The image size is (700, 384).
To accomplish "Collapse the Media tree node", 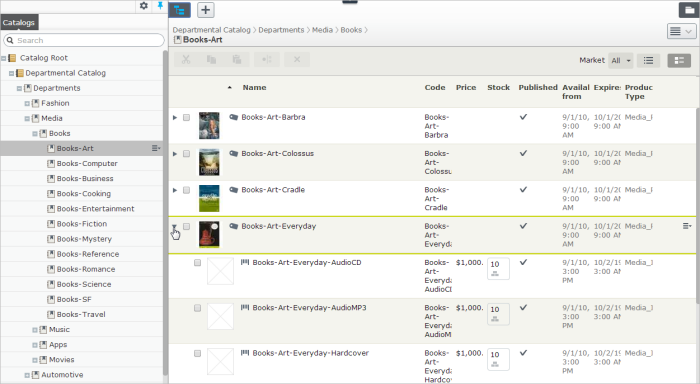I will [27, 118].
